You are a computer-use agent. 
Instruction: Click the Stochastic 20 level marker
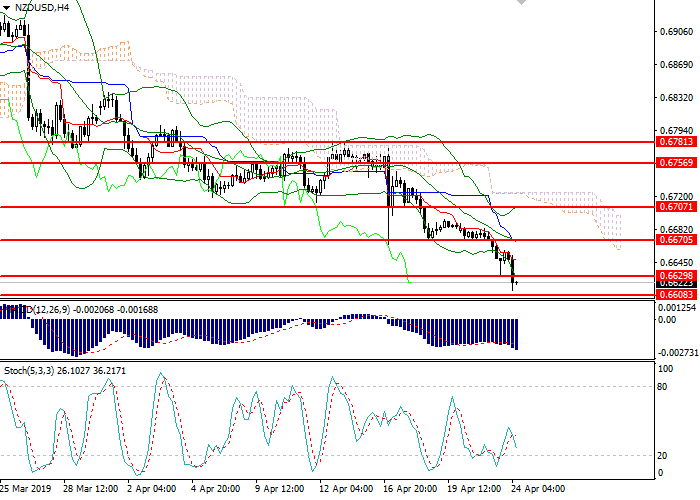662,456
